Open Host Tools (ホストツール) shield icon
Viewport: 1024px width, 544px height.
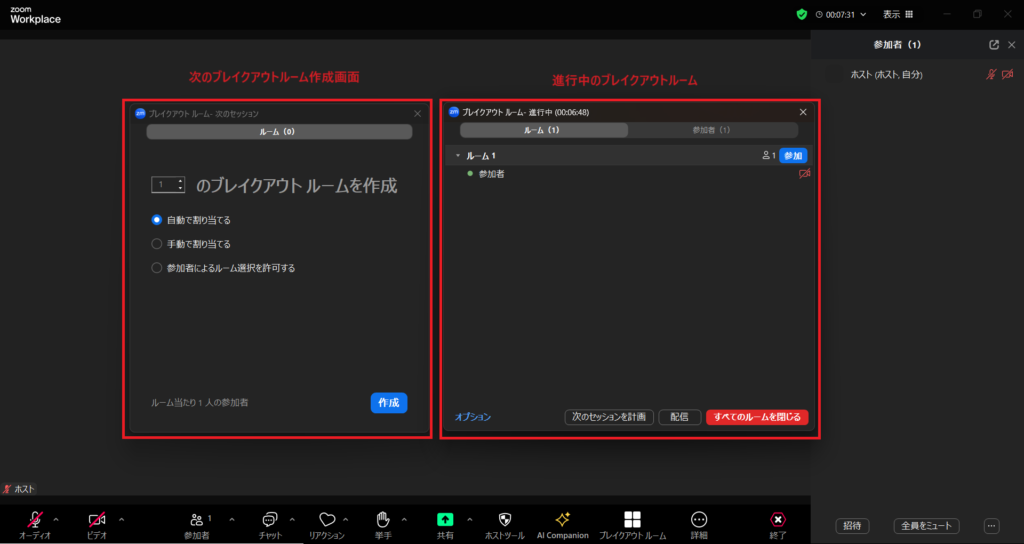(x=505, y=519)
